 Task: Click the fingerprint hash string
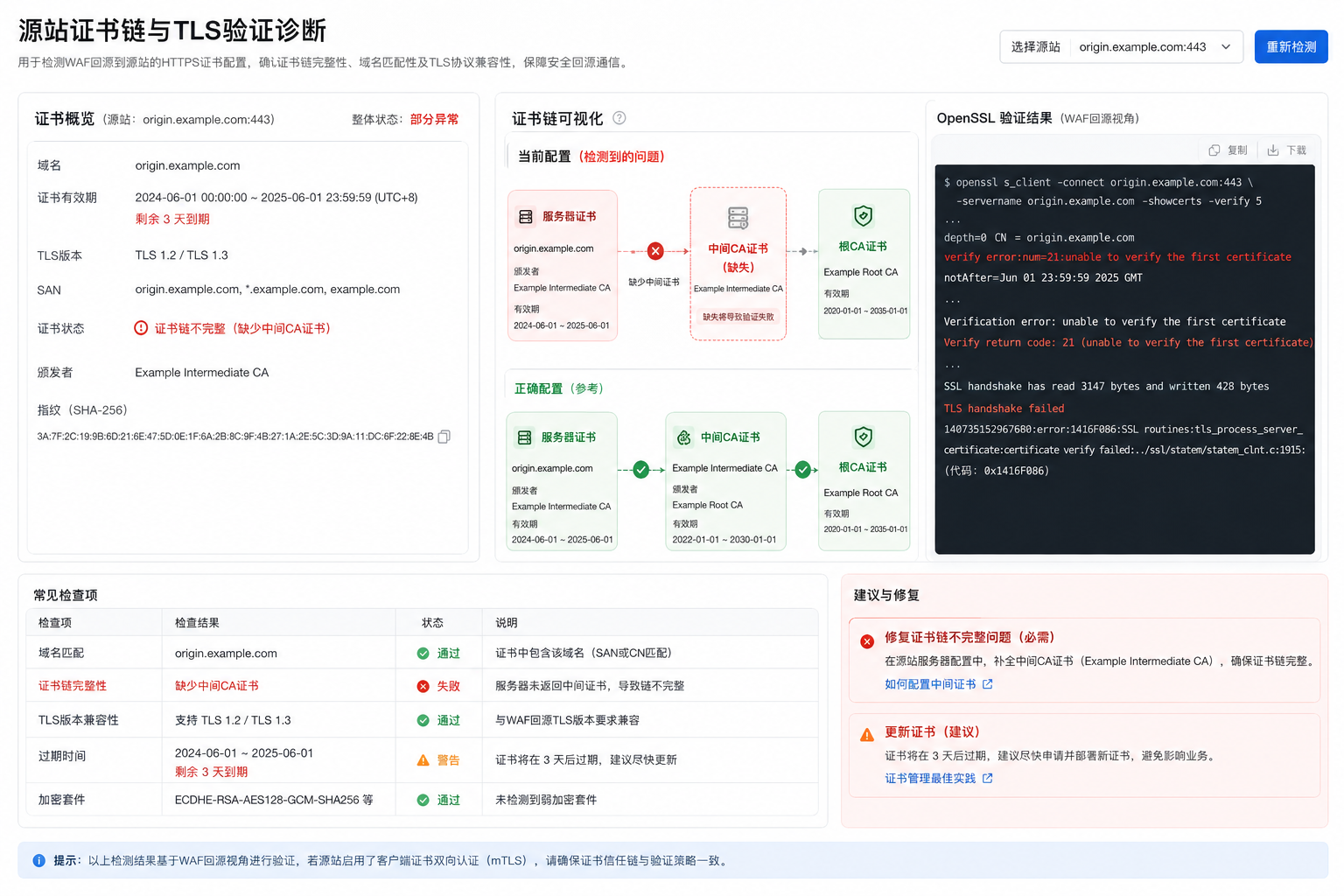(x=235, y=437)
